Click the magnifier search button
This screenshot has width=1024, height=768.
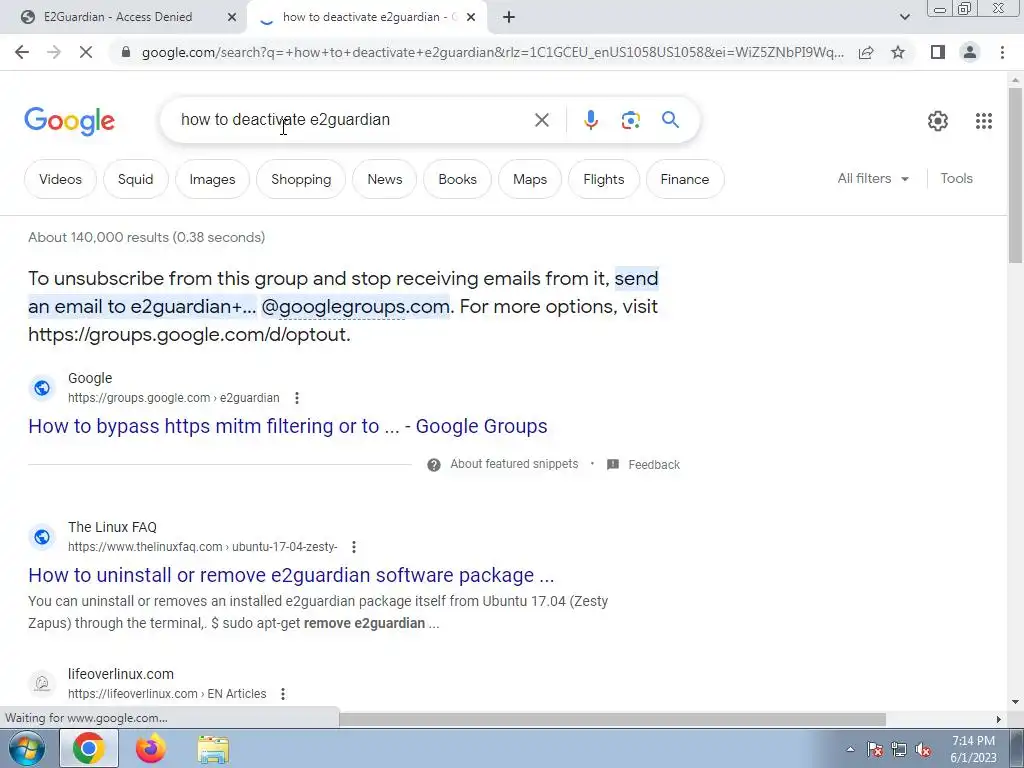(670, 120)
